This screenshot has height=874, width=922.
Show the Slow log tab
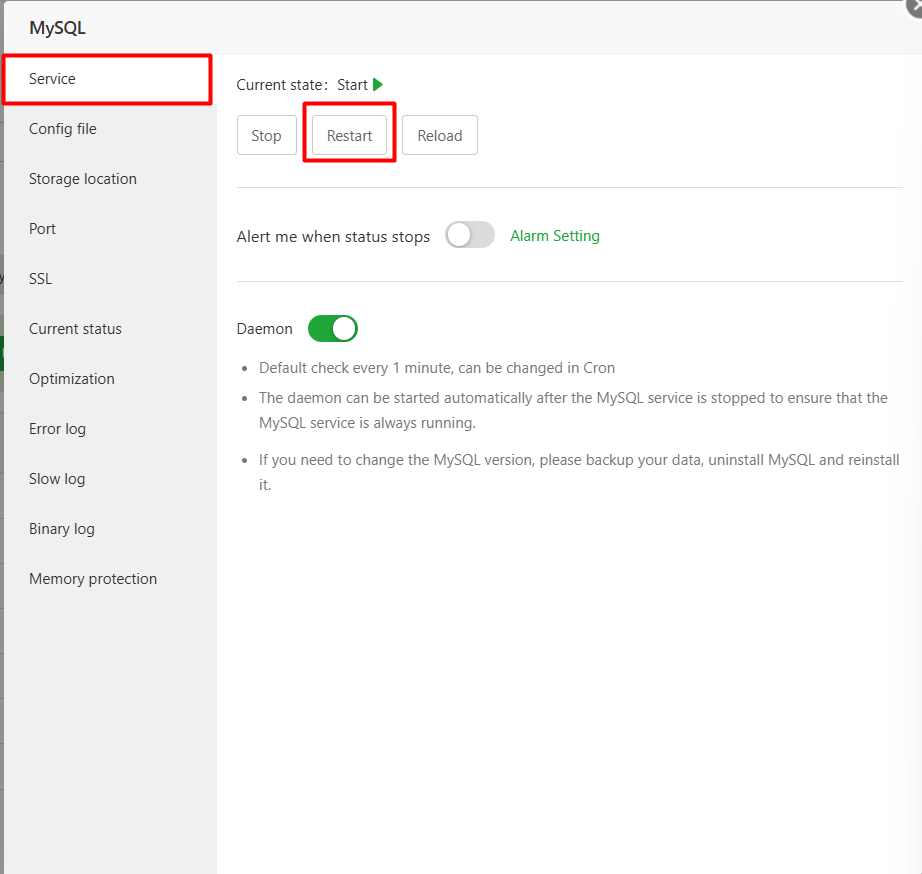click(x=110, y=479)
